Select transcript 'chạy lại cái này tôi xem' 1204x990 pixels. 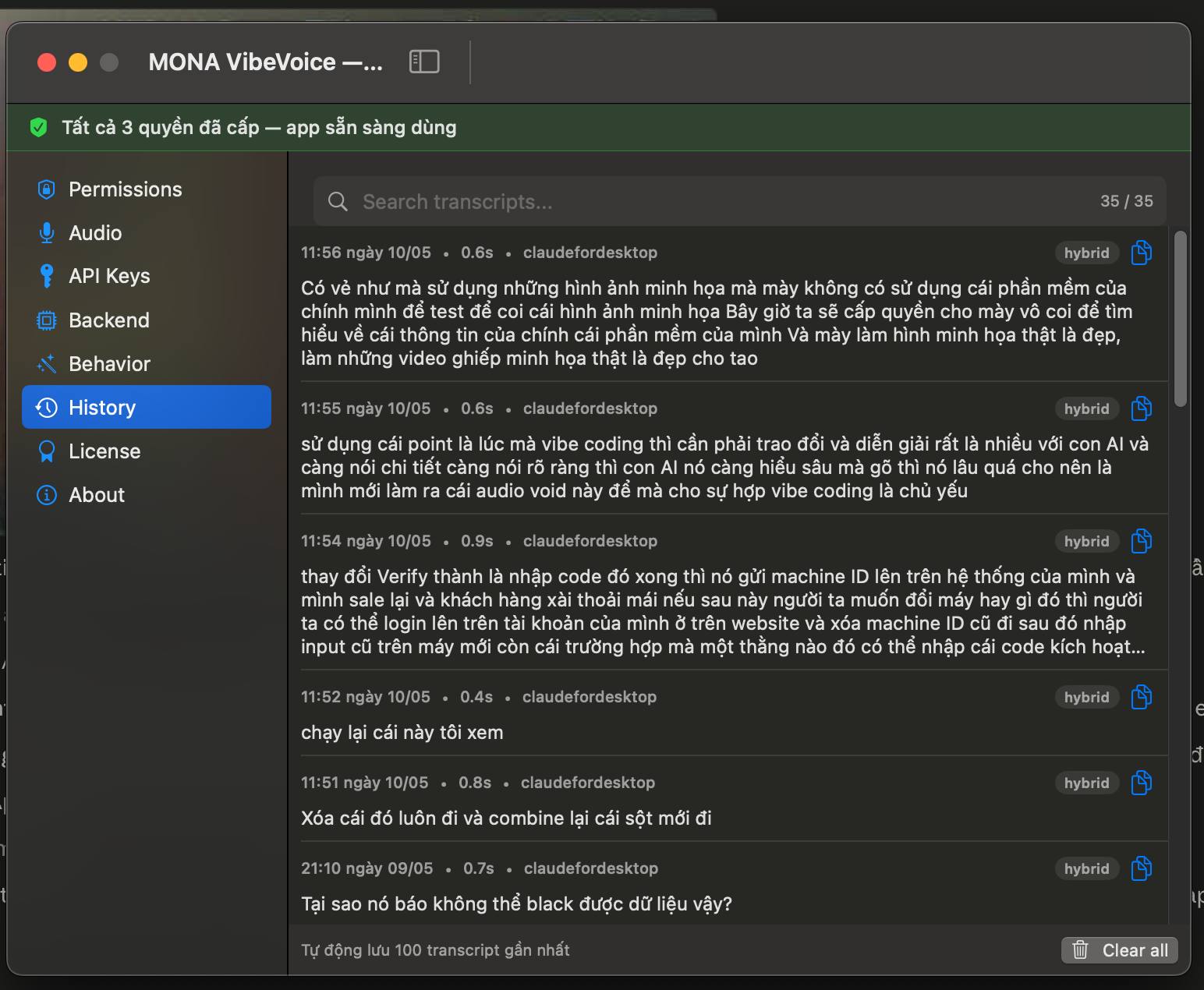[402, 733]
